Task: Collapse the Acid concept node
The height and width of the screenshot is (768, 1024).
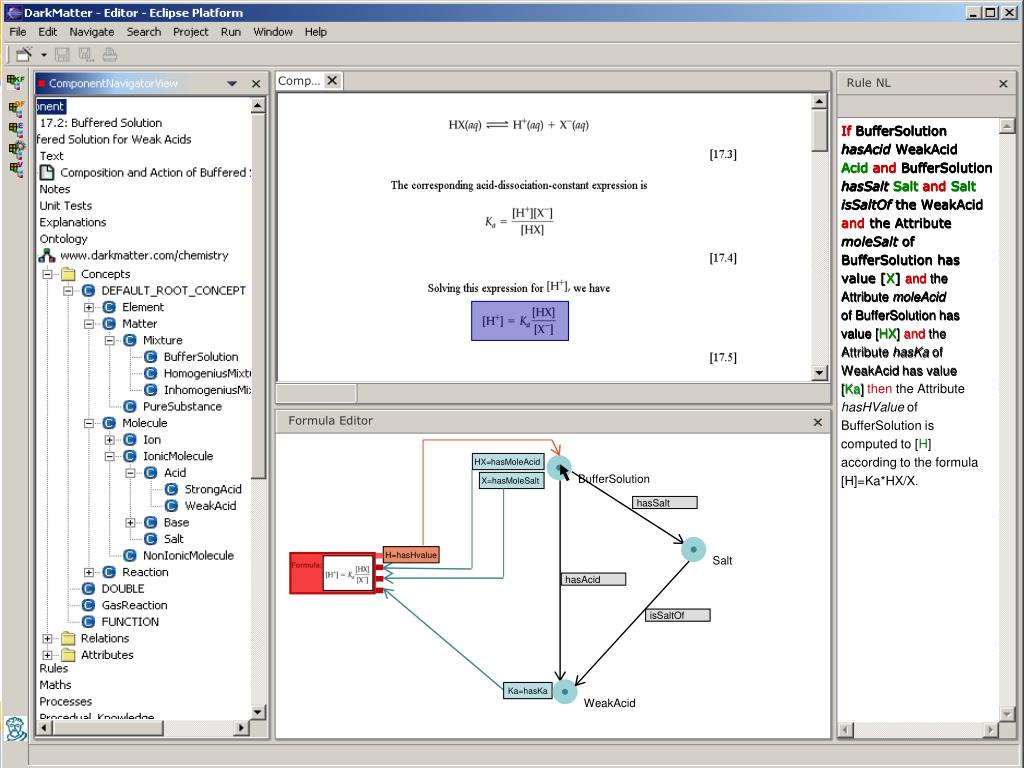Action: click(x=130, y=473)
